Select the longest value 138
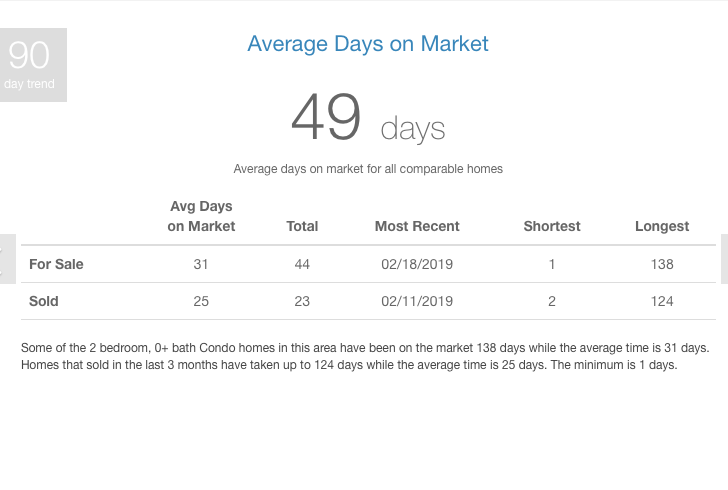 click(662, 264)
